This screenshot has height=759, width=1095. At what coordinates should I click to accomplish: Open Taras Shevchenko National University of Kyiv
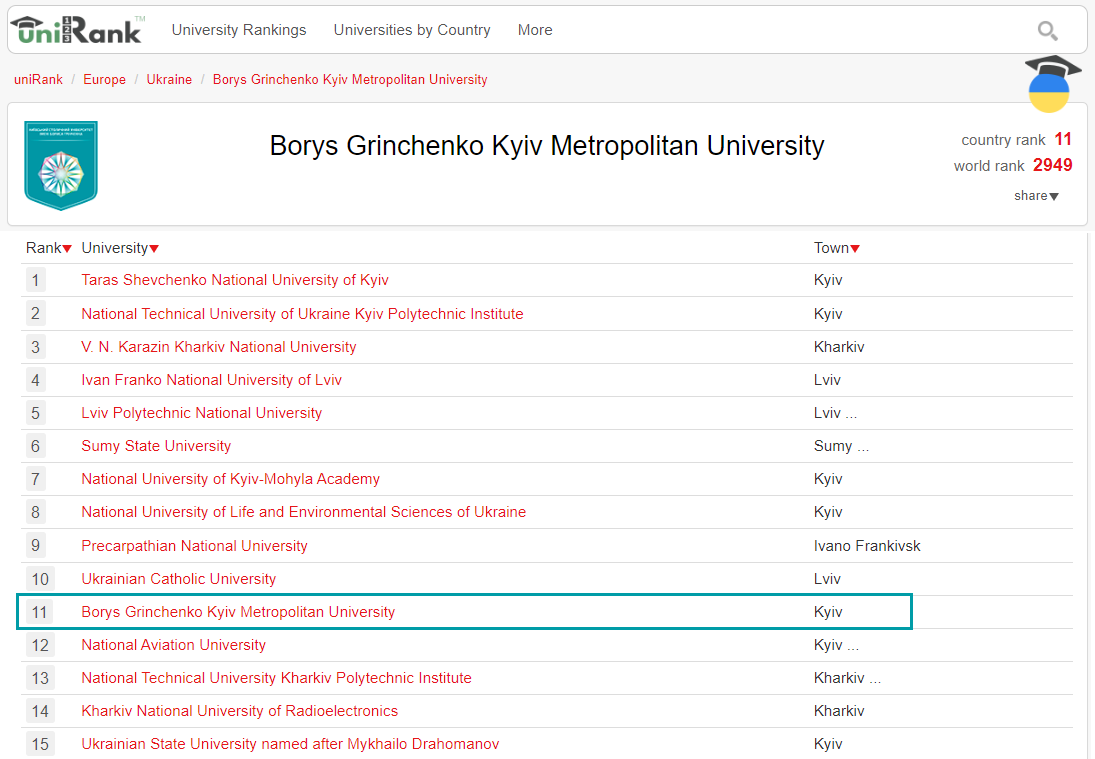(235, 281)
